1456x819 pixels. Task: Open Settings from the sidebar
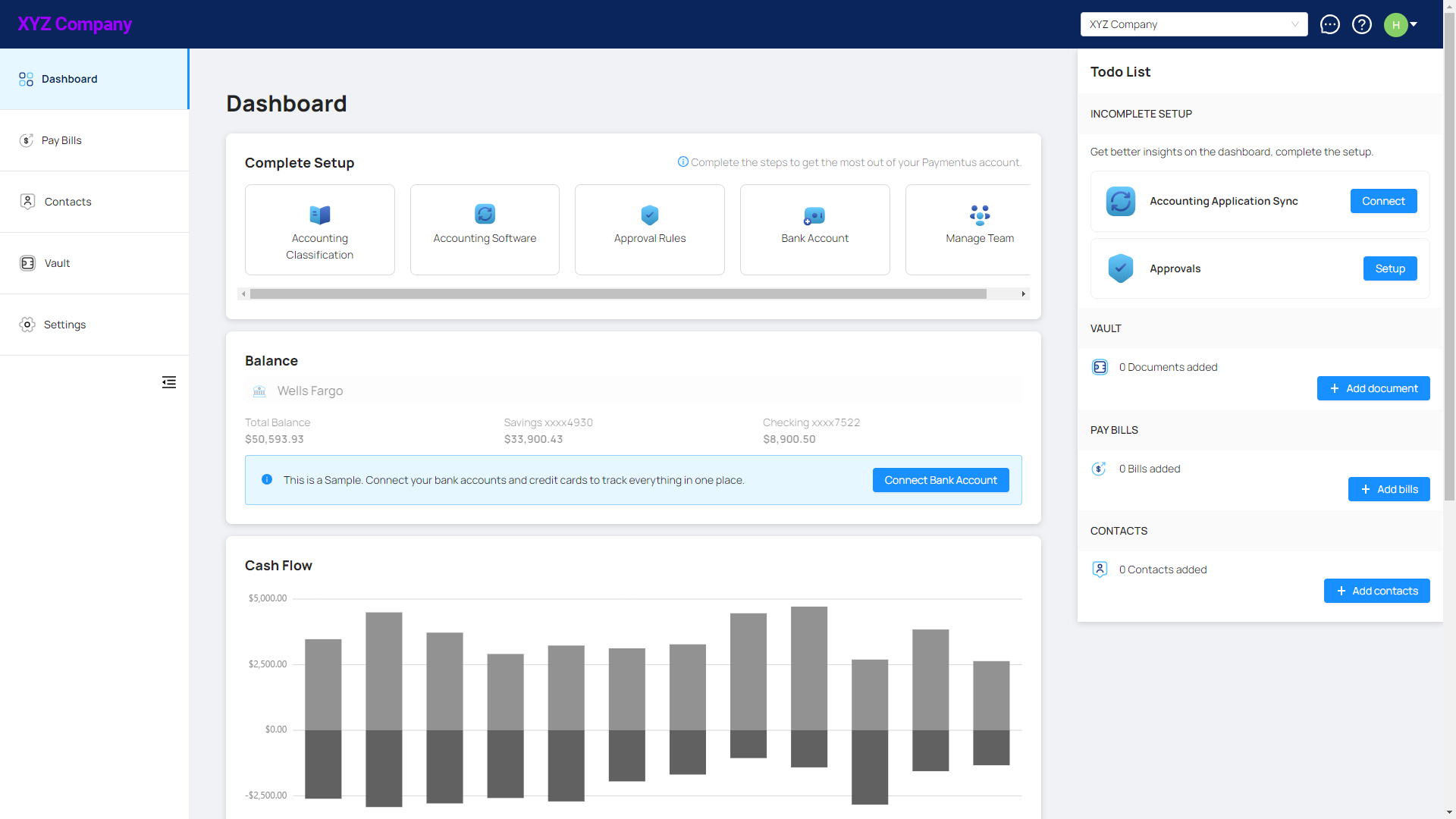tap(64, 325)
